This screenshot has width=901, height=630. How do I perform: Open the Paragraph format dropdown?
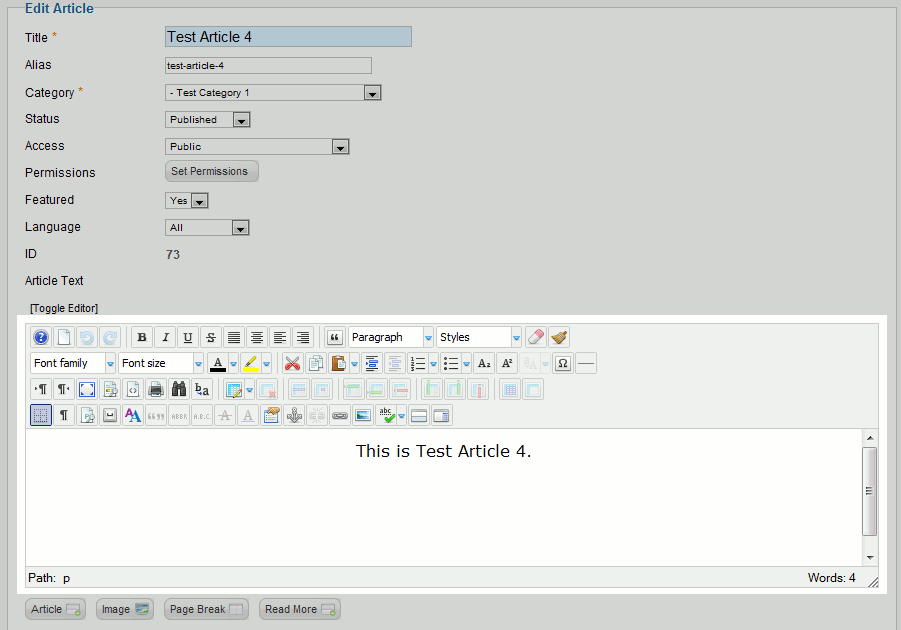[391, 337]
